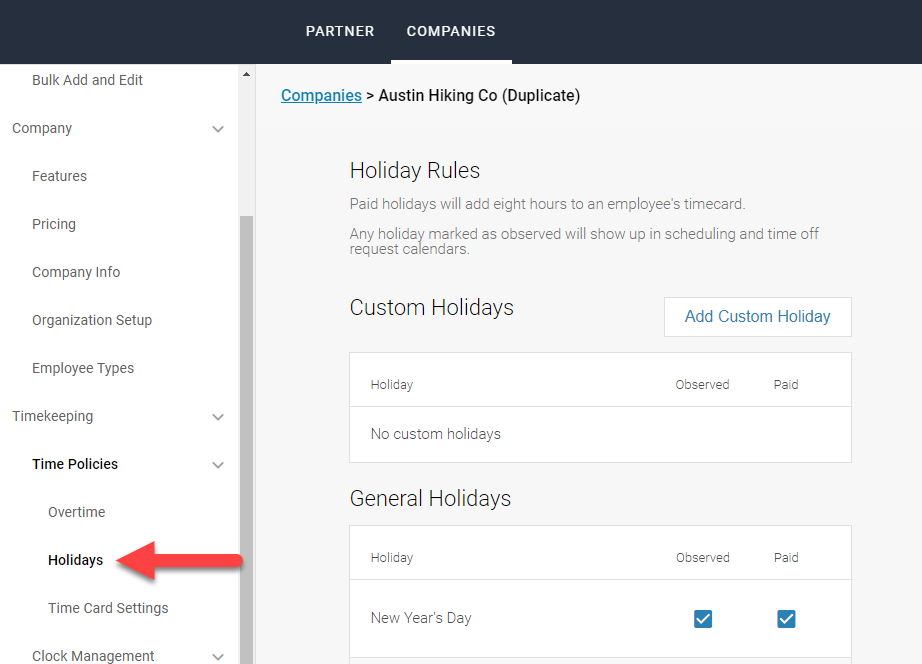This screenshot has height=664, width=922.
Task: Click the Add Custom Holiday button
Action: [x=757, y=316]
